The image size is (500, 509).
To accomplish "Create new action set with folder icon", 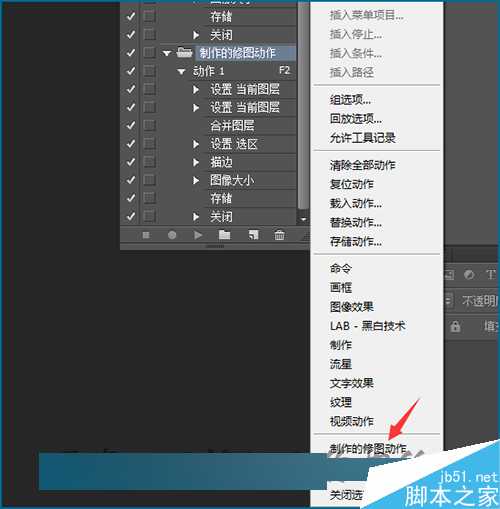I will click(x=224, y=235).
